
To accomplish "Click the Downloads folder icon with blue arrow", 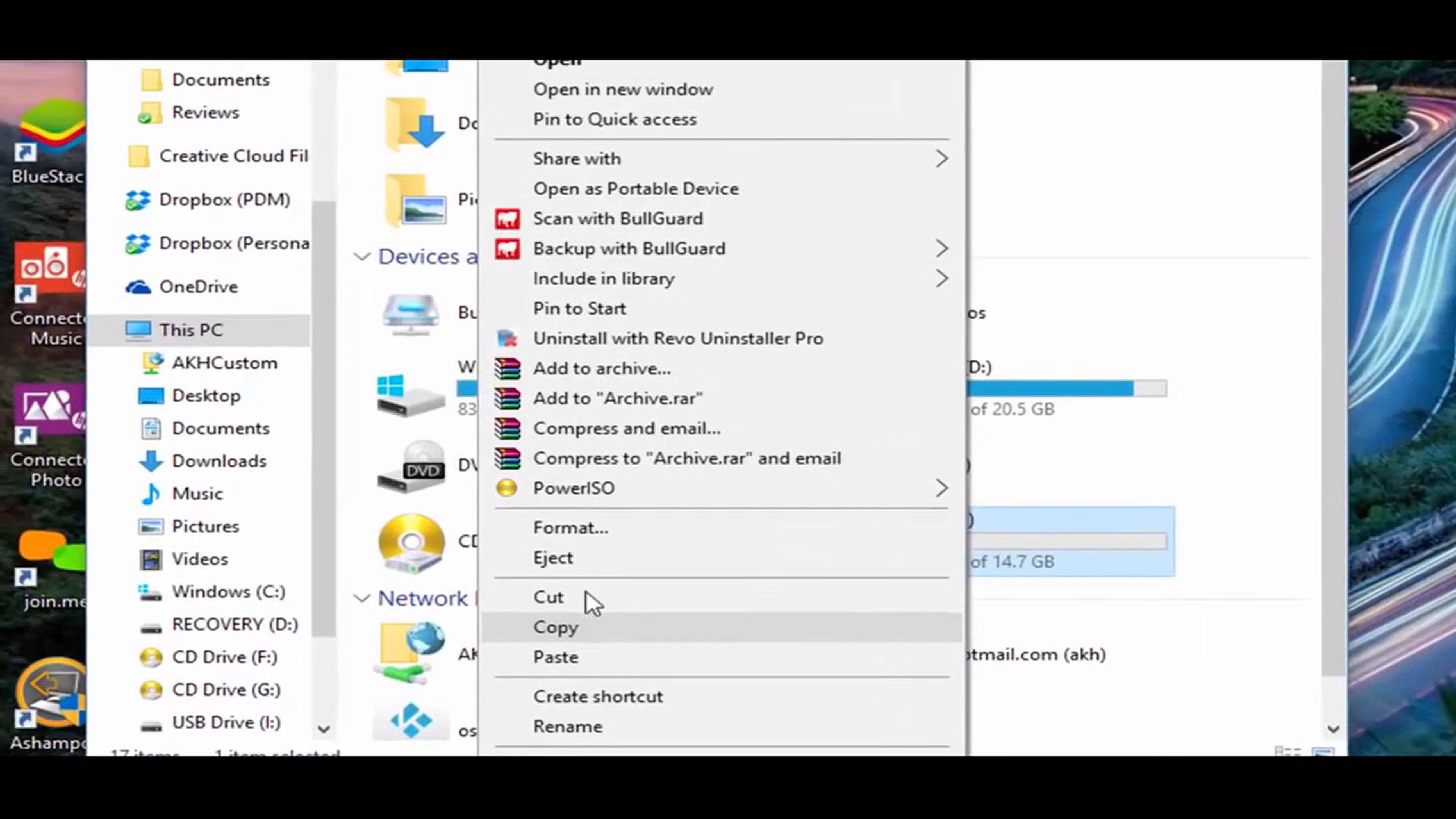I will pos(413,123).
